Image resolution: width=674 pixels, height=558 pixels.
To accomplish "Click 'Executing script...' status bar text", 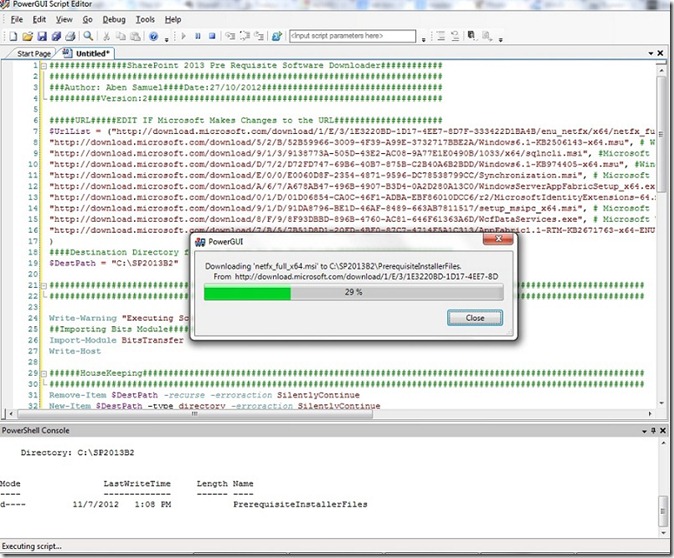I will click(x=32, y=546).
